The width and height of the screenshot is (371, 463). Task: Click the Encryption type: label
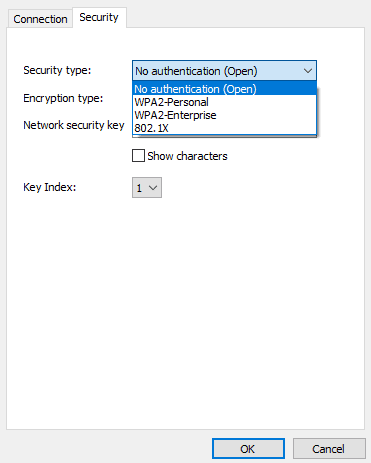[x=63, y=98]
